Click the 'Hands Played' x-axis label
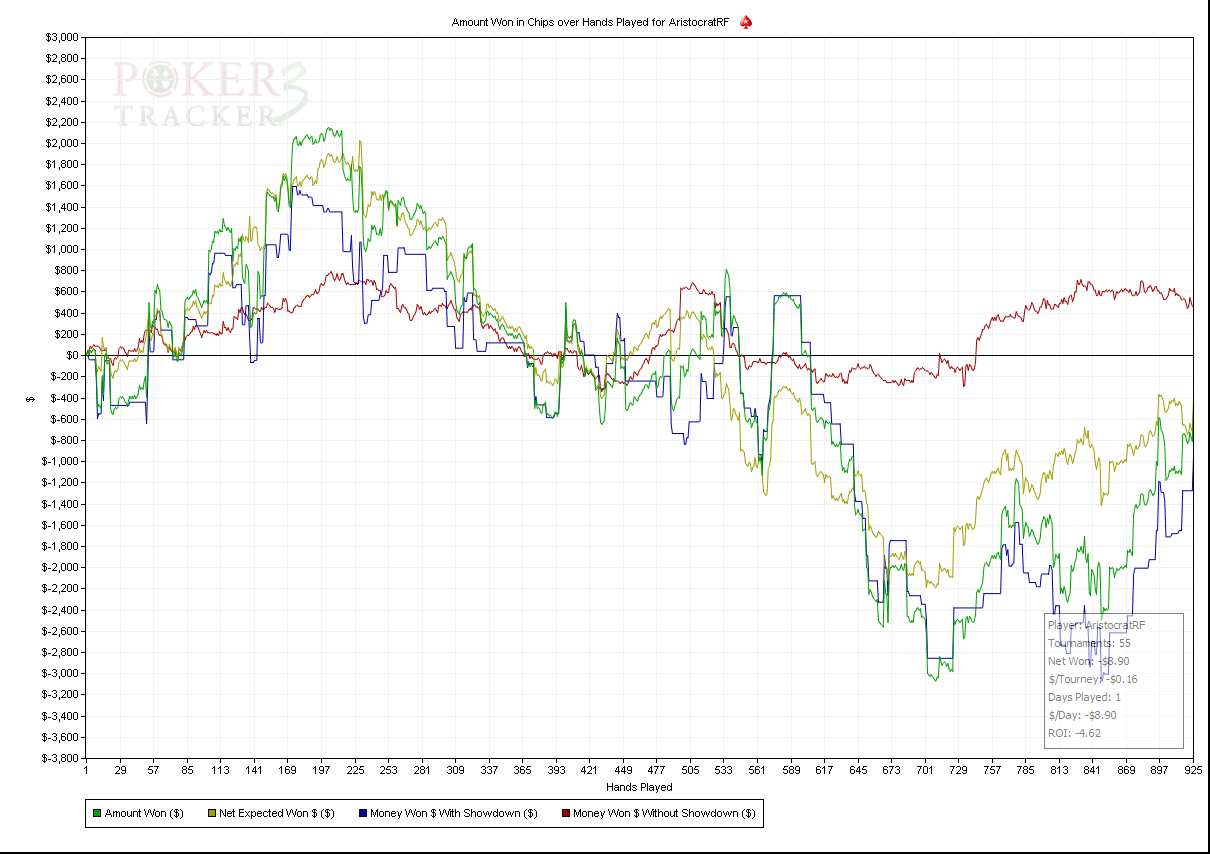1210x854 pixels. point(639,787)
